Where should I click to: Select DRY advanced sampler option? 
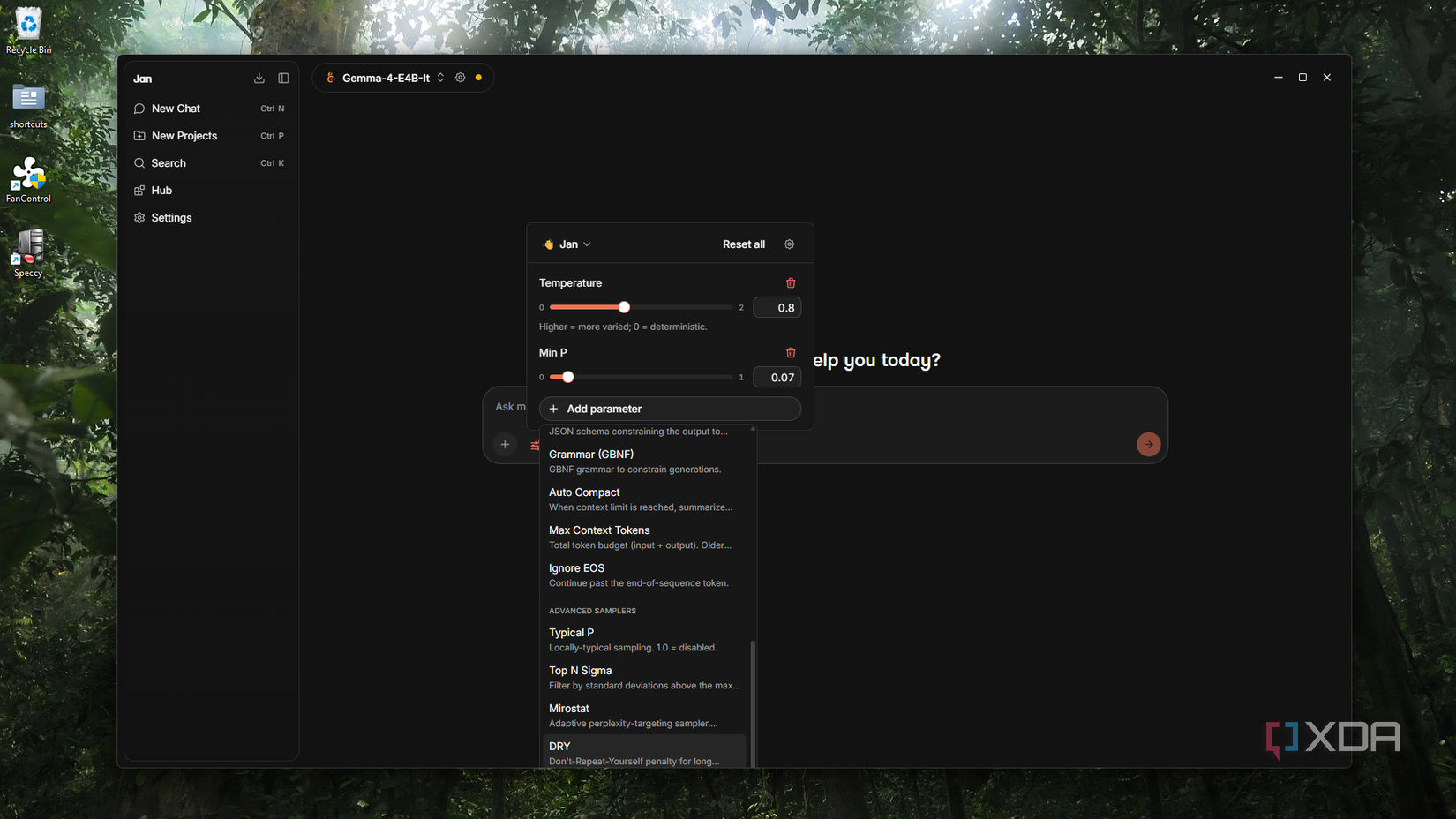[x=645, y=753]
